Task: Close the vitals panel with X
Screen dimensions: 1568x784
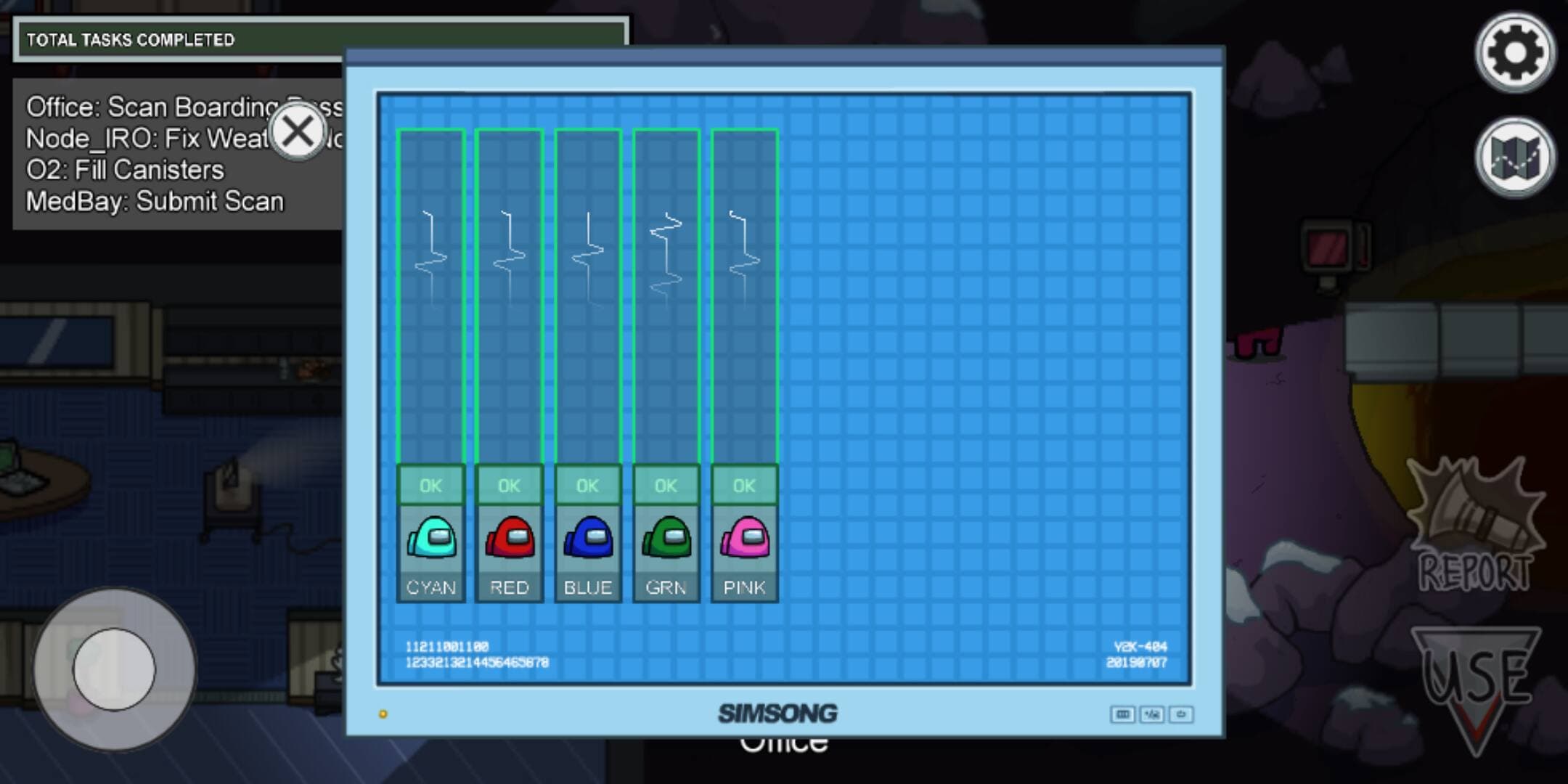Action: (x=298, y=132)
